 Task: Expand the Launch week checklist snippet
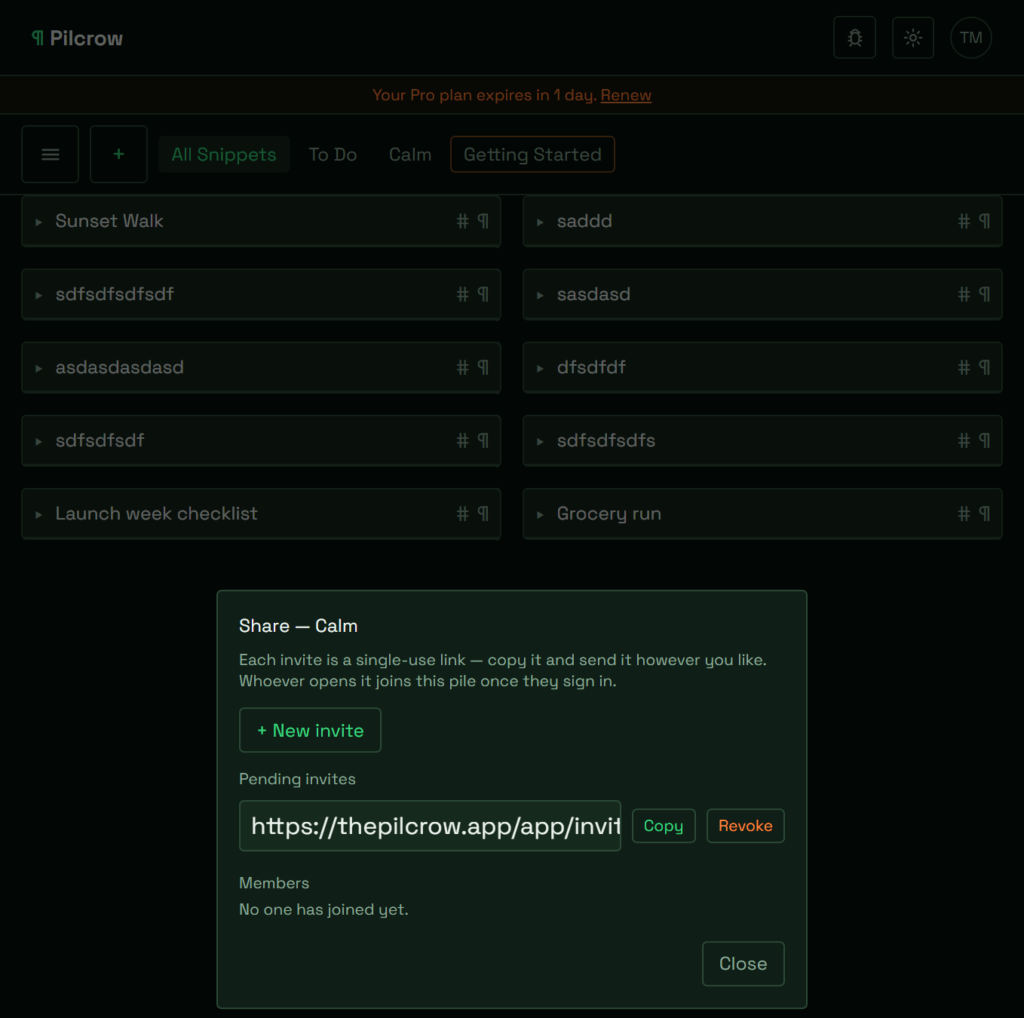(x=39, y=515)
